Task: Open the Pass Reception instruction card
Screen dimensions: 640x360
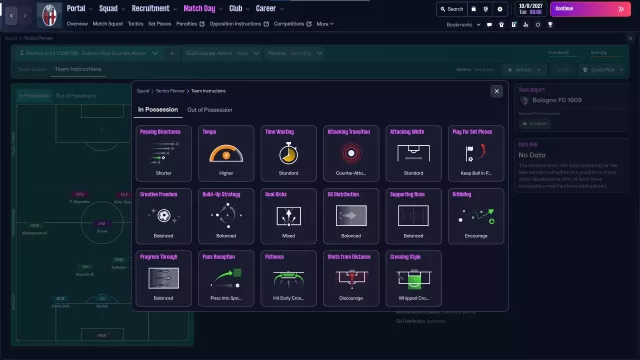Action: [226, 278]
